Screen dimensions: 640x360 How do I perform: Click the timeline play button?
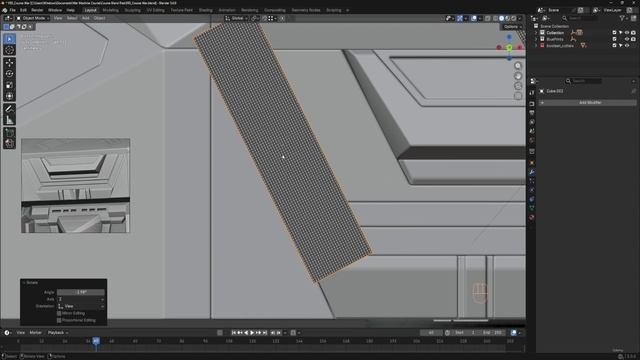252,333
